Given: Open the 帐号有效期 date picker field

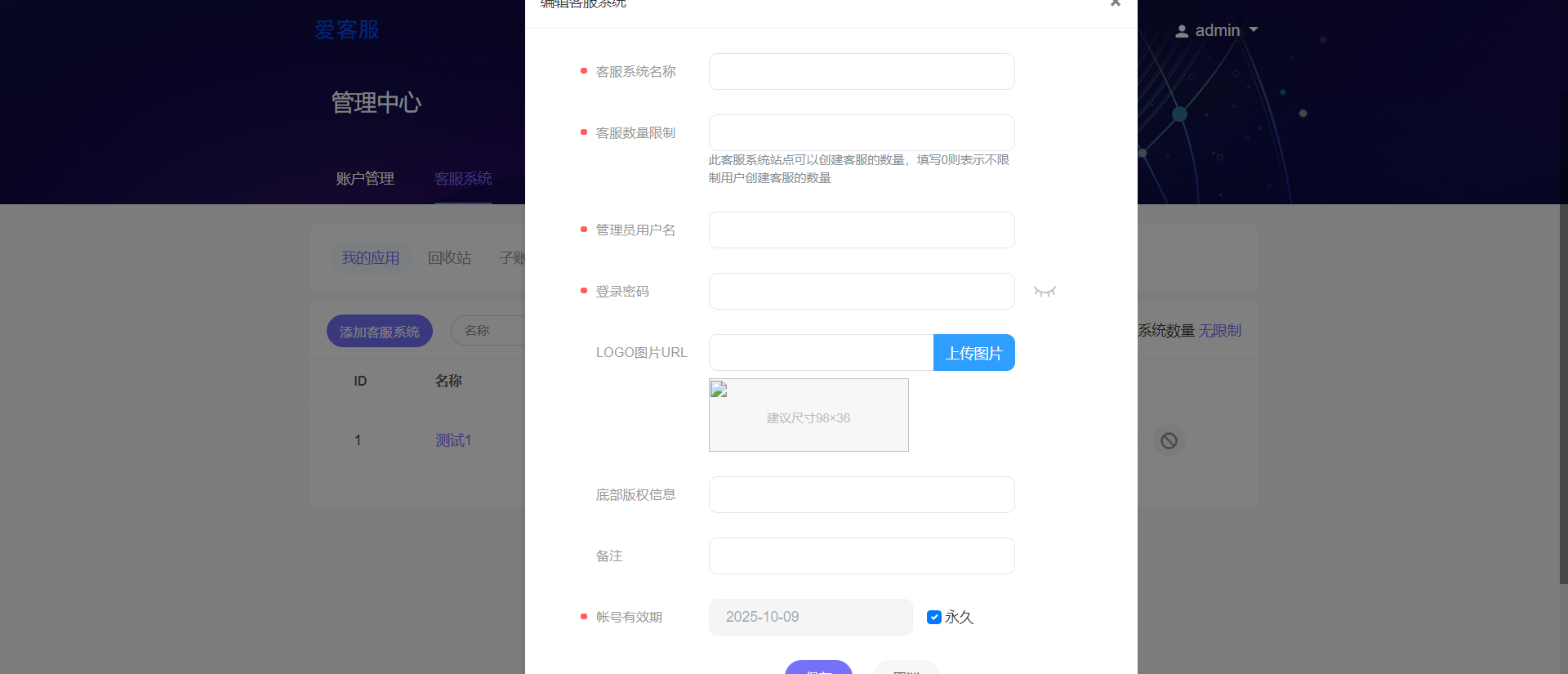Looking at the screenshot, I should (810, 617).
